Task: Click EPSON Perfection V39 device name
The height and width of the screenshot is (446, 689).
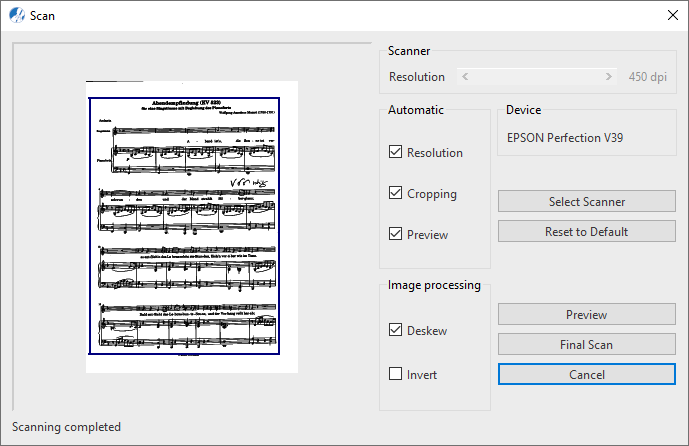Action: tap(565, 138)
